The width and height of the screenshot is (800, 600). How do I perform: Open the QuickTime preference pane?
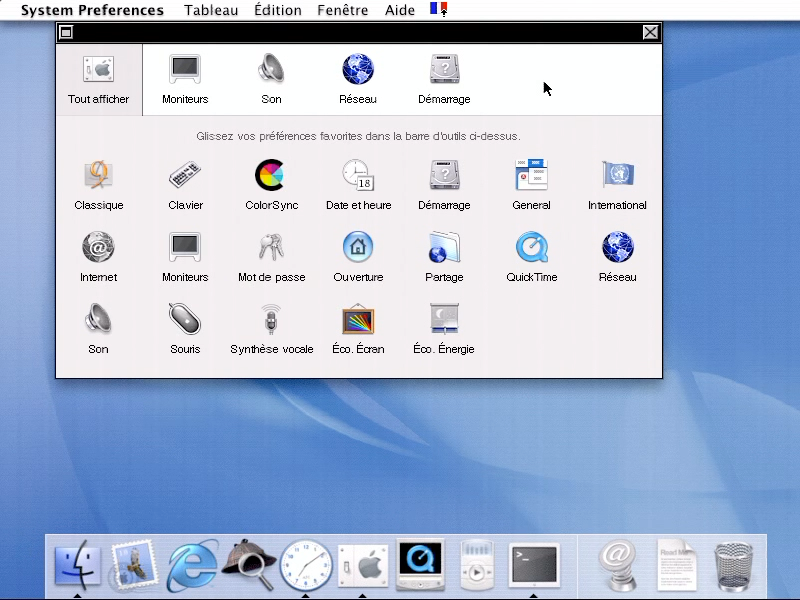point(532,257)
